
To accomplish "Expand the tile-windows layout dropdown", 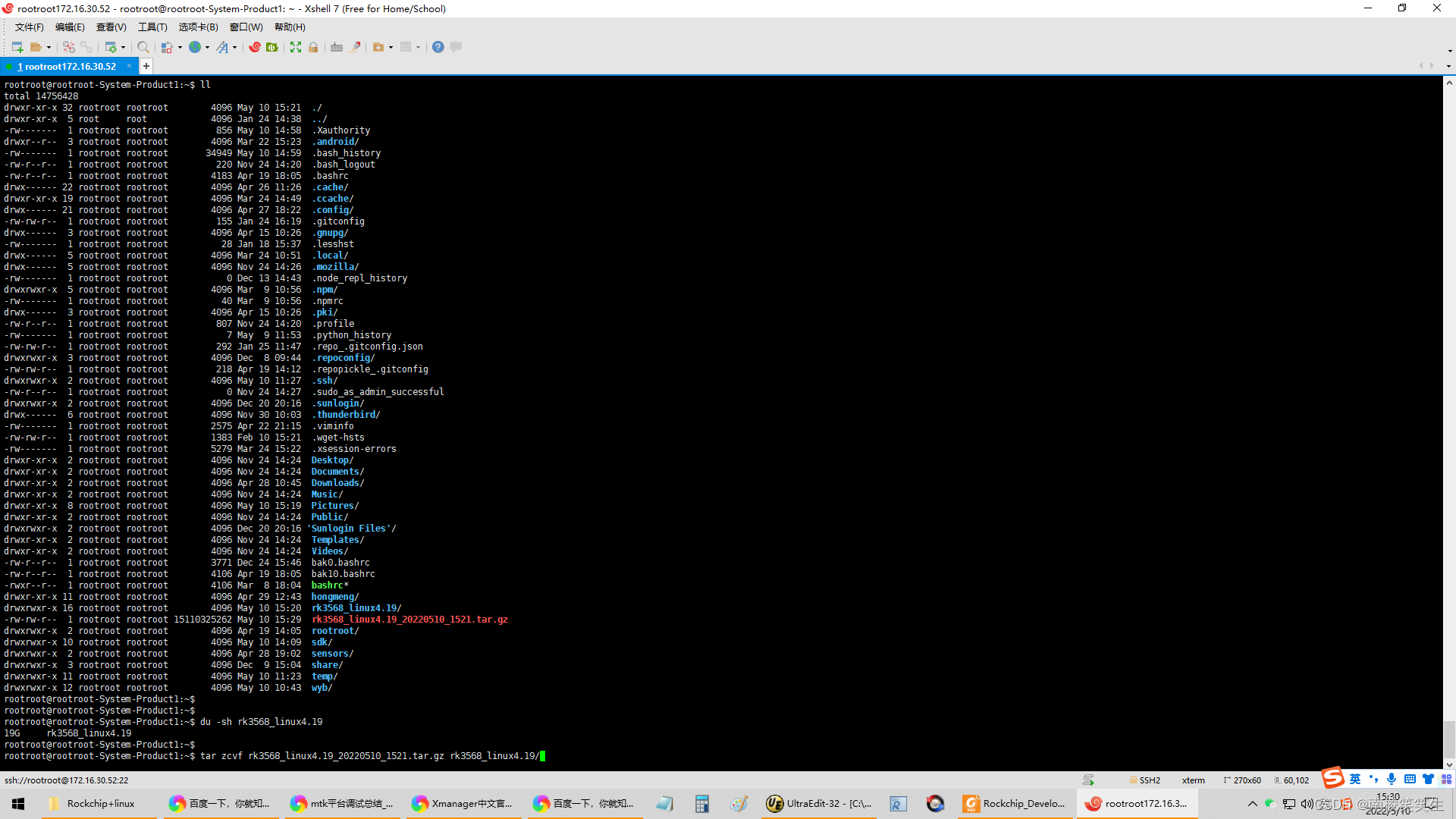I will click(418, 47).
